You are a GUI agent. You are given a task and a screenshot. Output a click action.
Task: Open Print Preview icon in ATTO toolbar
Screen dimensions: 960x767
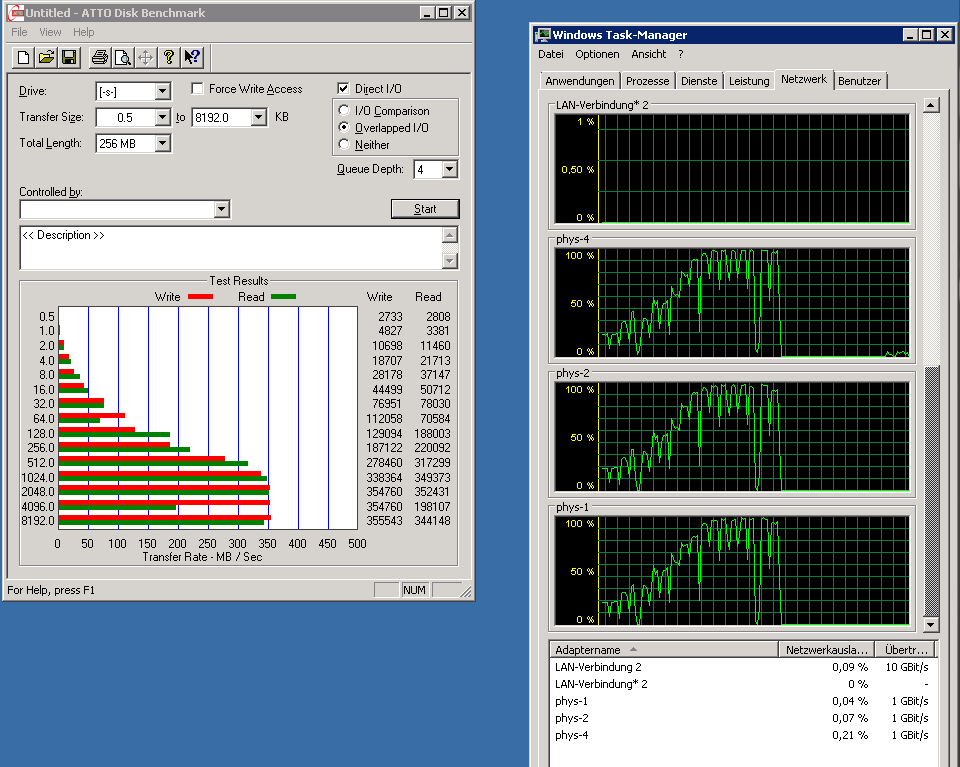coord(122,58)
